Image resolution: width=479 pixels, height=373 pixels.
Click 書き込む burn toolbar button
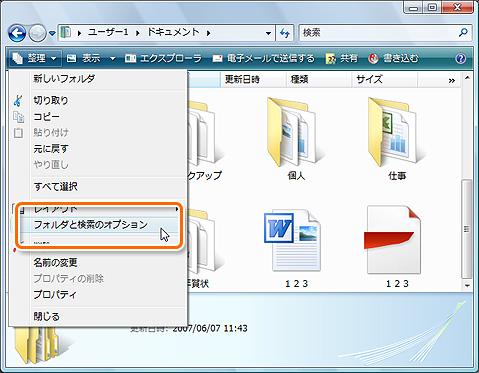(393, 59)
